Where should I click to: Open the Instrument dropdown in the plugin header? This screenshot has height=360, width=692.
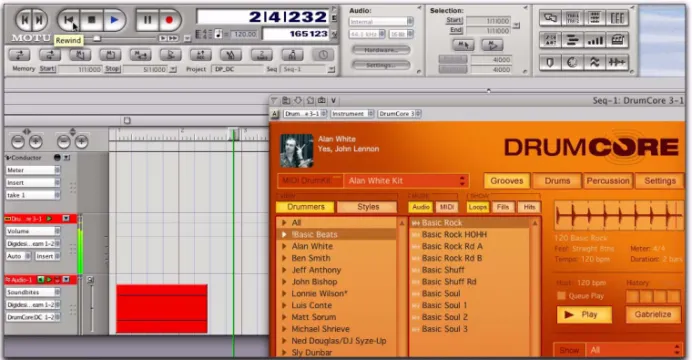click(352, 114)
